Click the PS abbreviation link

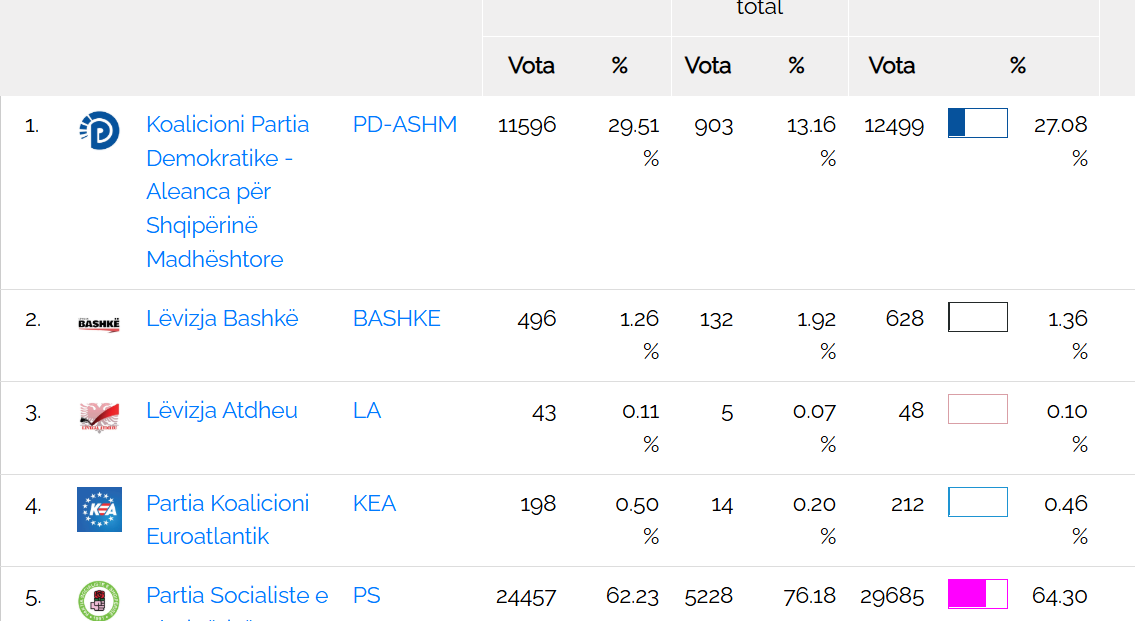tap(367, 596)
